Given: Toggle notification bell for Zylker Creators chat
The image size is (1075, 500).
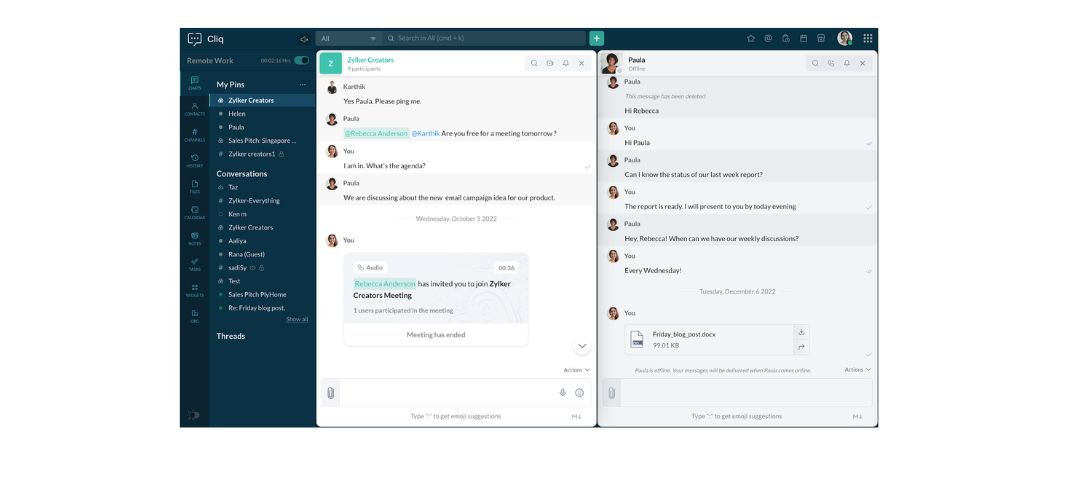Looking at the screenshot, I should point(565,63).
